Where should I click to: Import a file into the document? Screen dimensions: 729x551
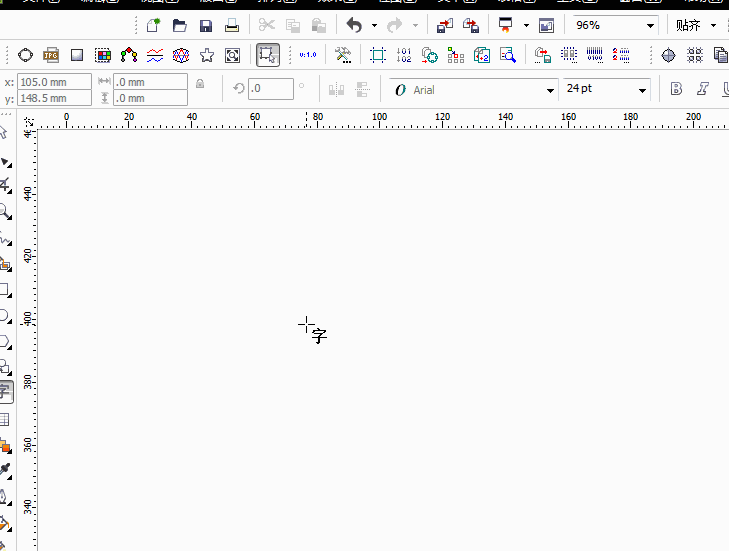click(445, 26)
